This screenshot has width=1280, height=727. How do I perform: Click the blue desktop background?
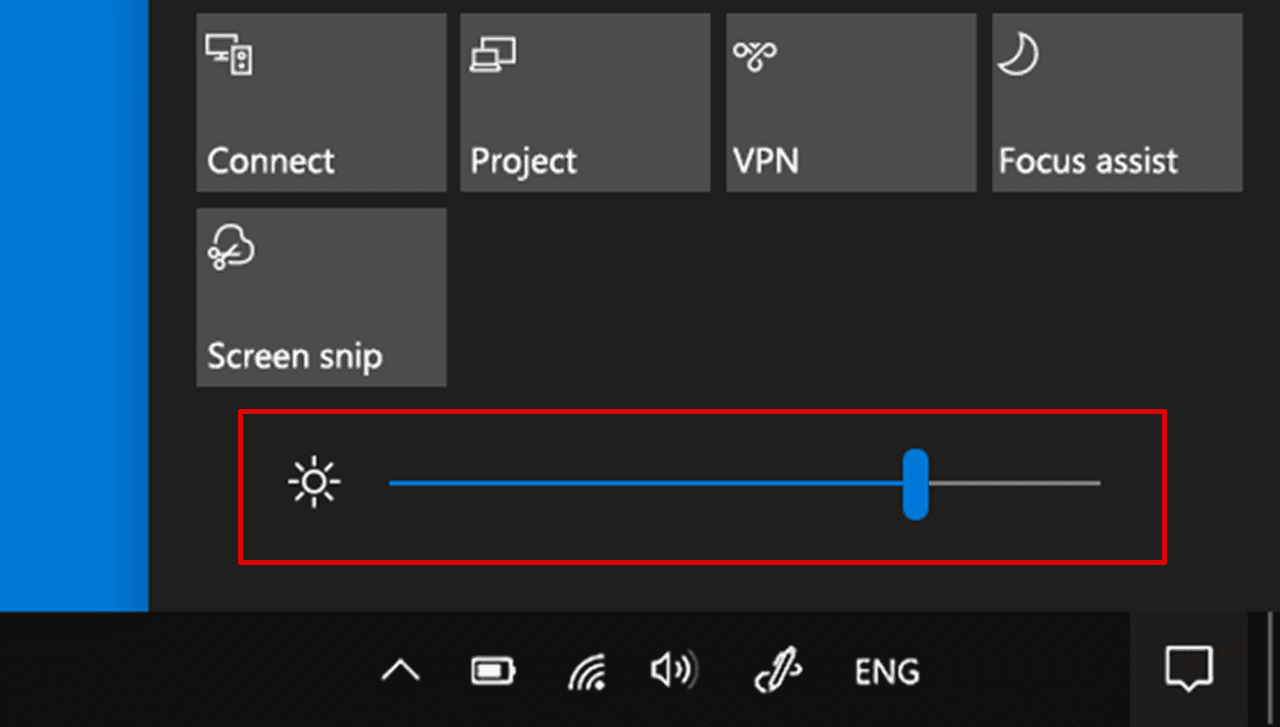(x=73, y=300)
